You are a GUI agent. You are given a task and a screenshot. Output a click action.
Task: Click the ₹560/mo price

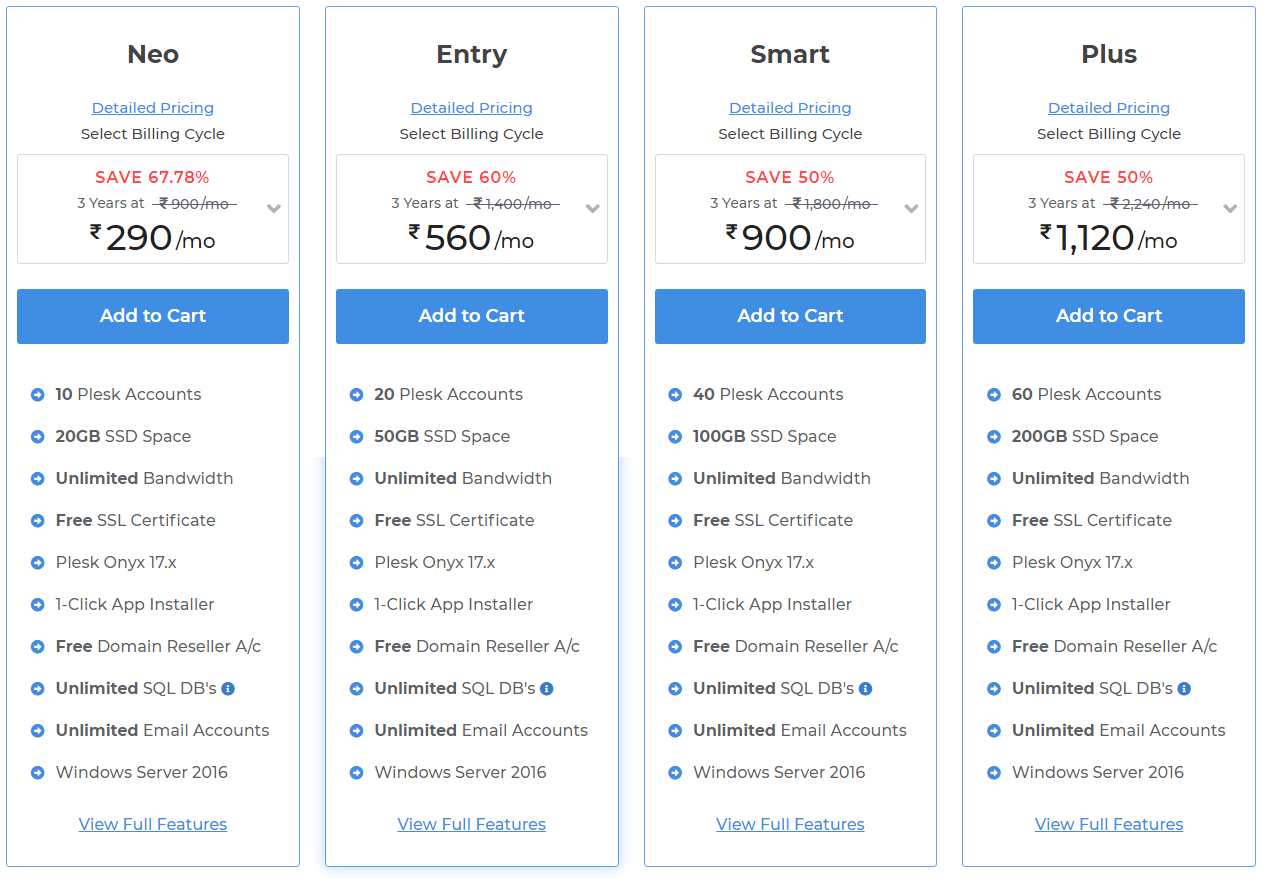472,237
